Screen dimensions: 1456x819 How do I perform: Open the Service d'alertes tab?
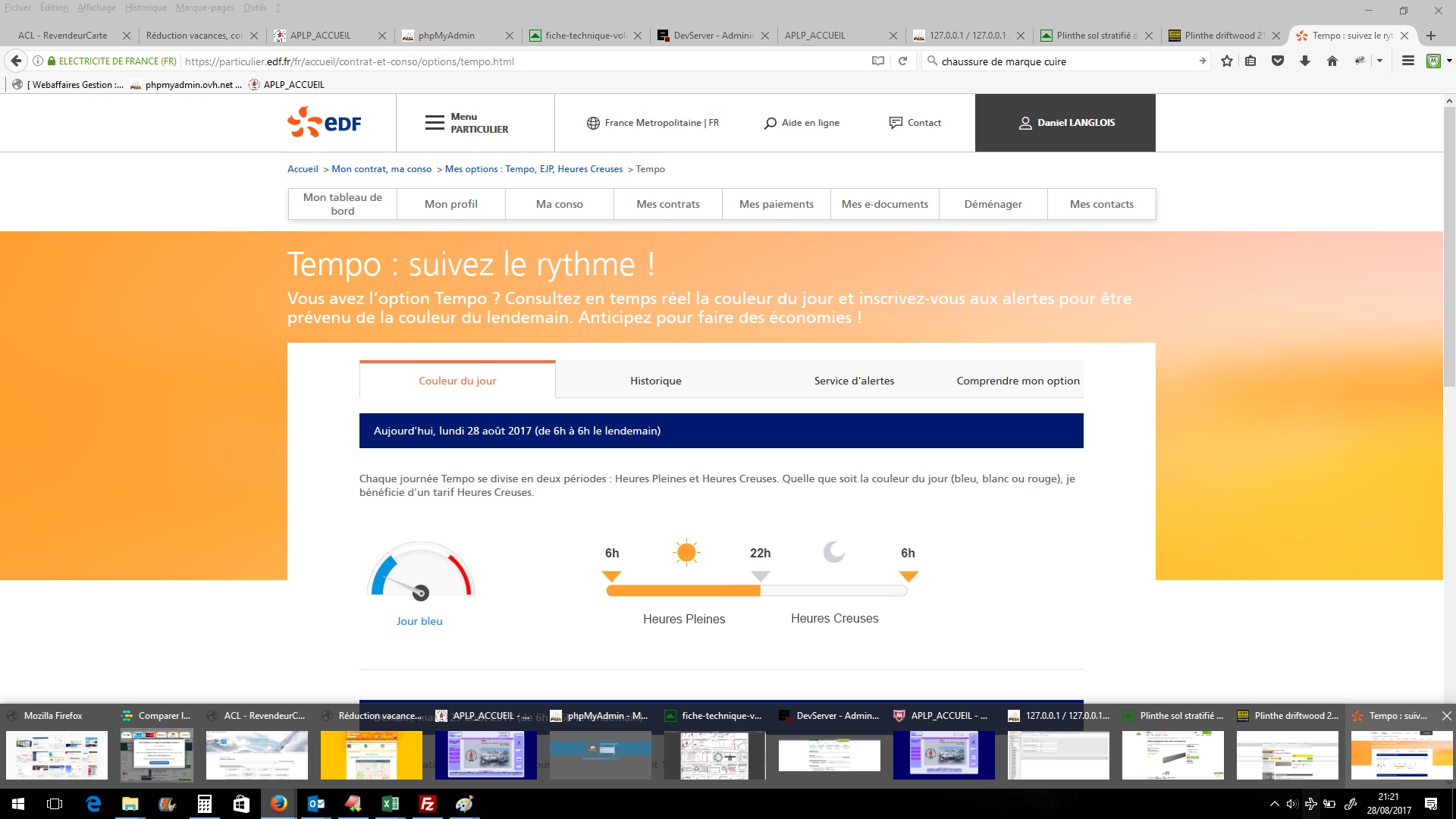coord(854,381)
